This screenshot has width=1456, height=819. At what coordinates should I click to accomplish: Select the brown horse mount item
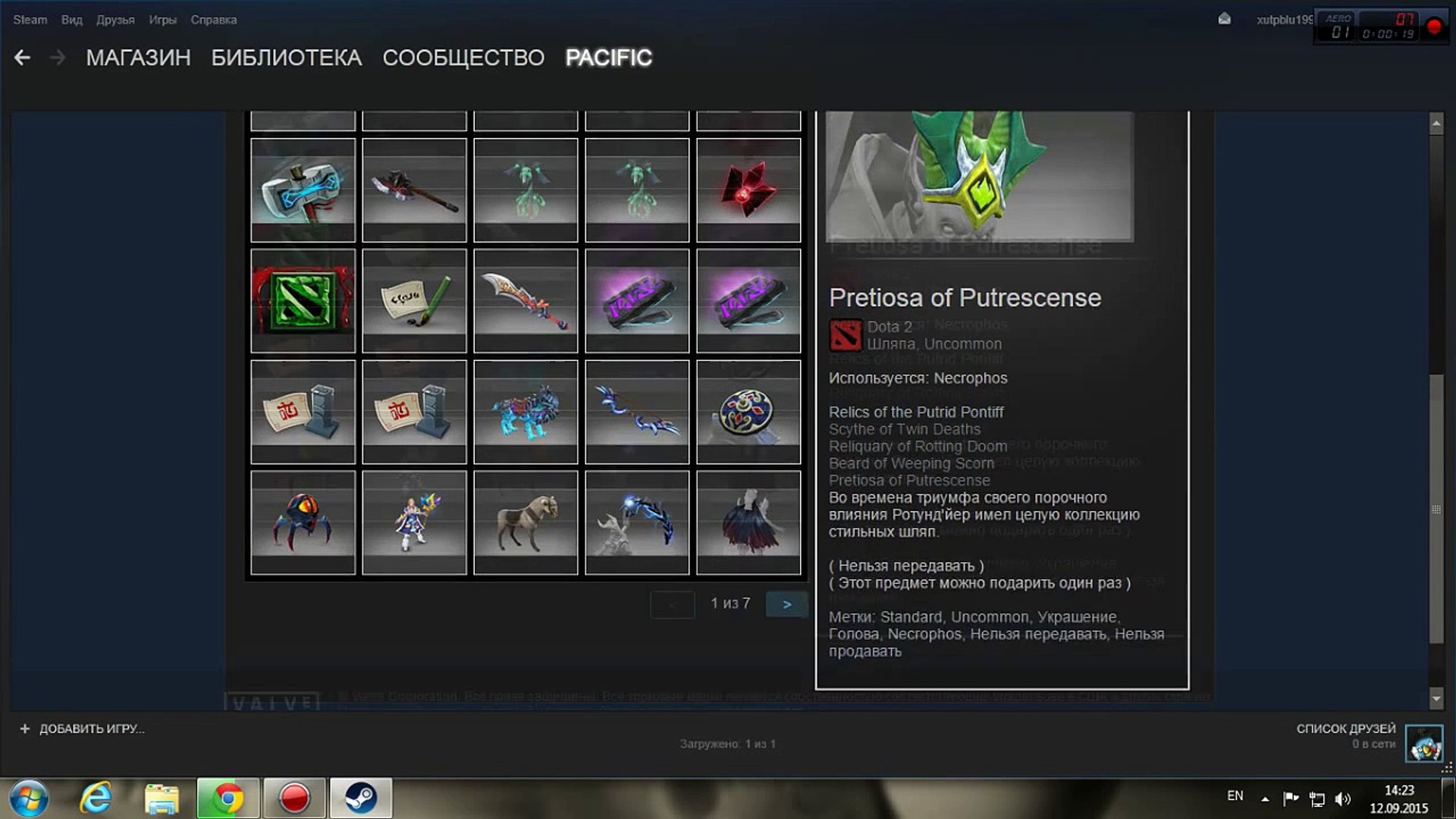(x=526, y=522)
